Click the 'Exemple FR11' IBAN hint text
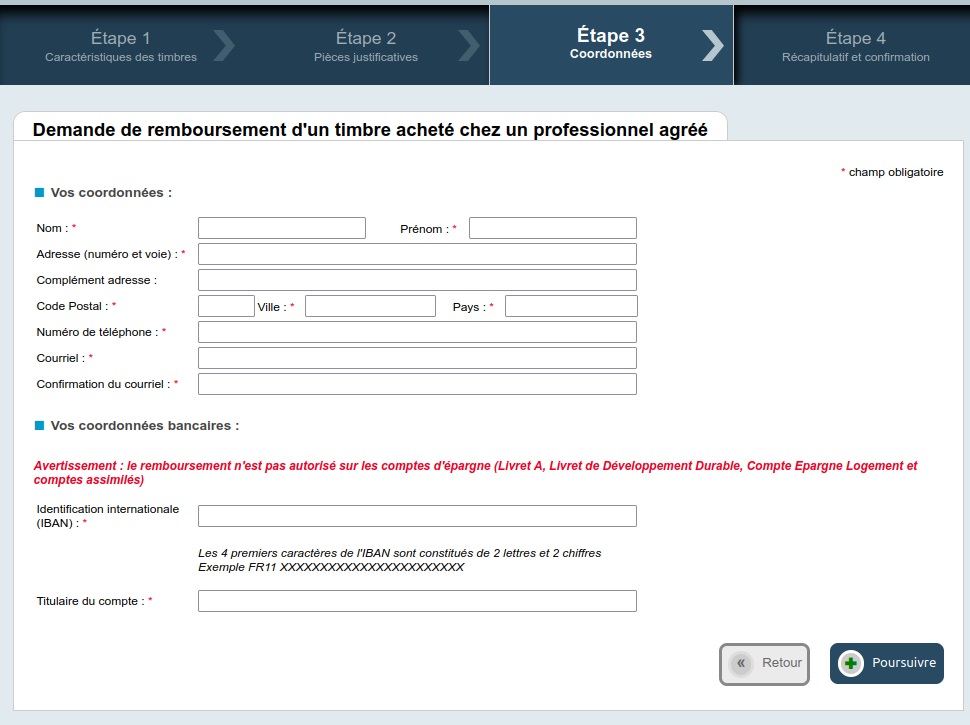Screen dimensions: 970x725 [x=331, y=567]
